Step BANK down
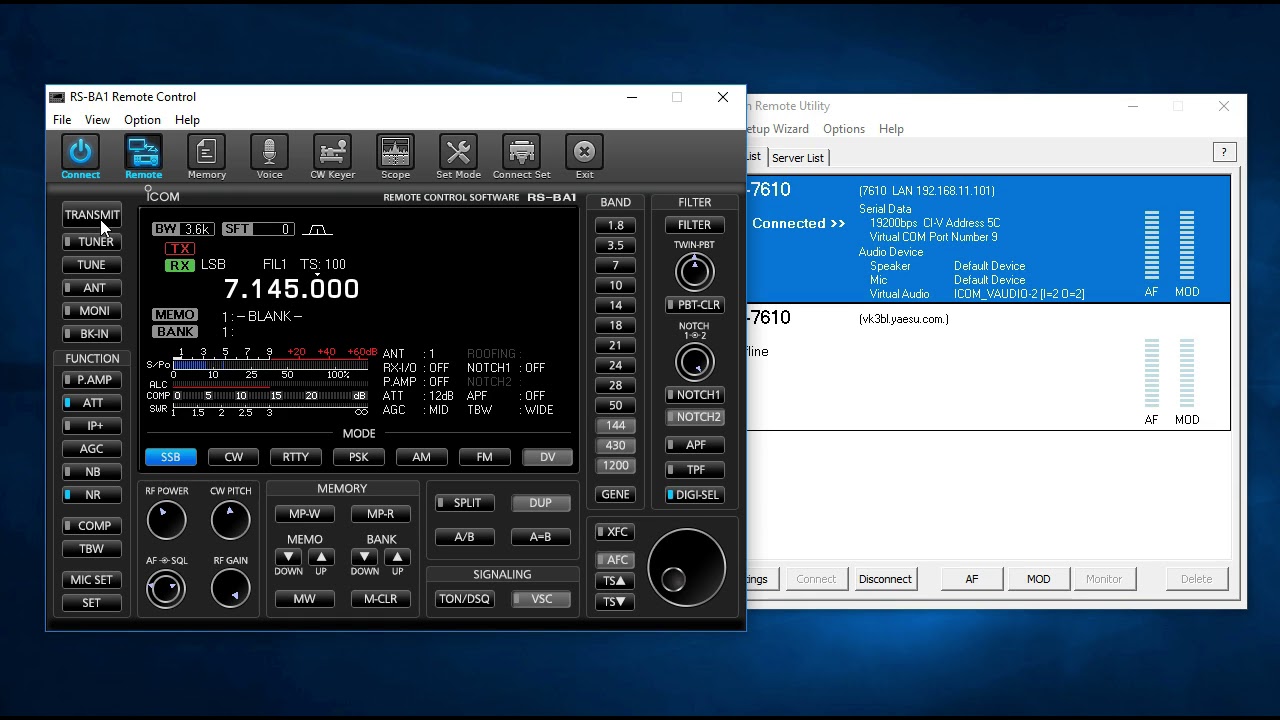 364,558
